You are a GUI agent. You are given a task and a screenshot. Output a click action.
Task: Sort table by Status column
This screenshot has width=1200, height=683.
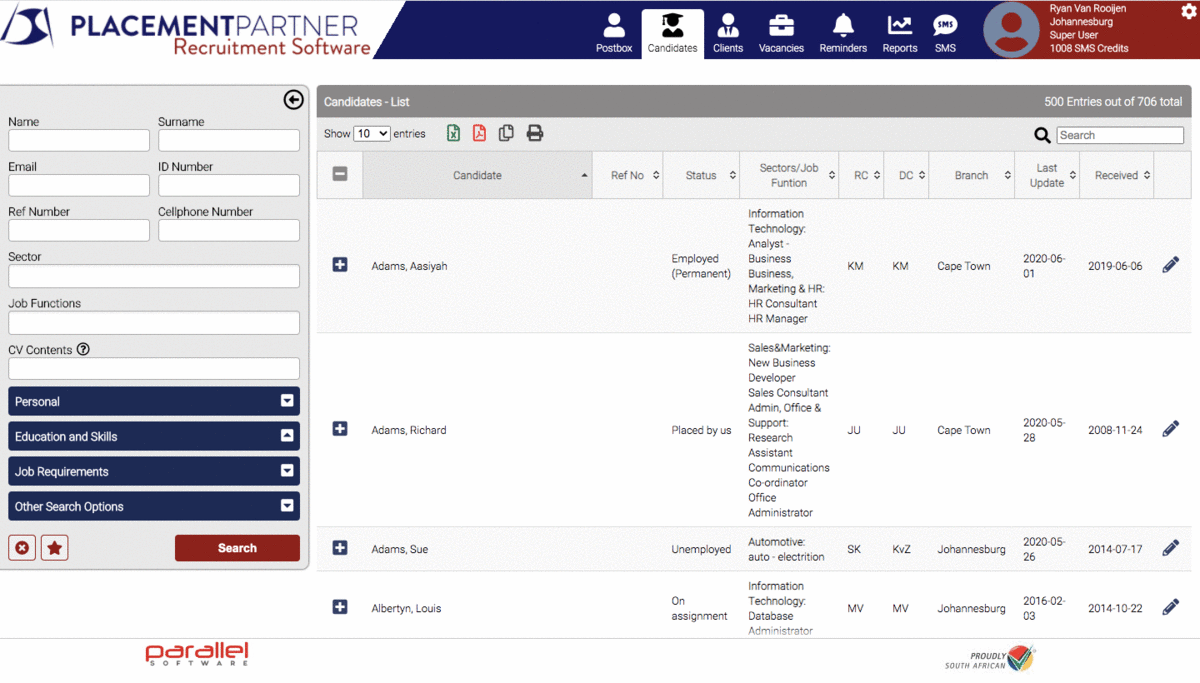click(701, 175)
